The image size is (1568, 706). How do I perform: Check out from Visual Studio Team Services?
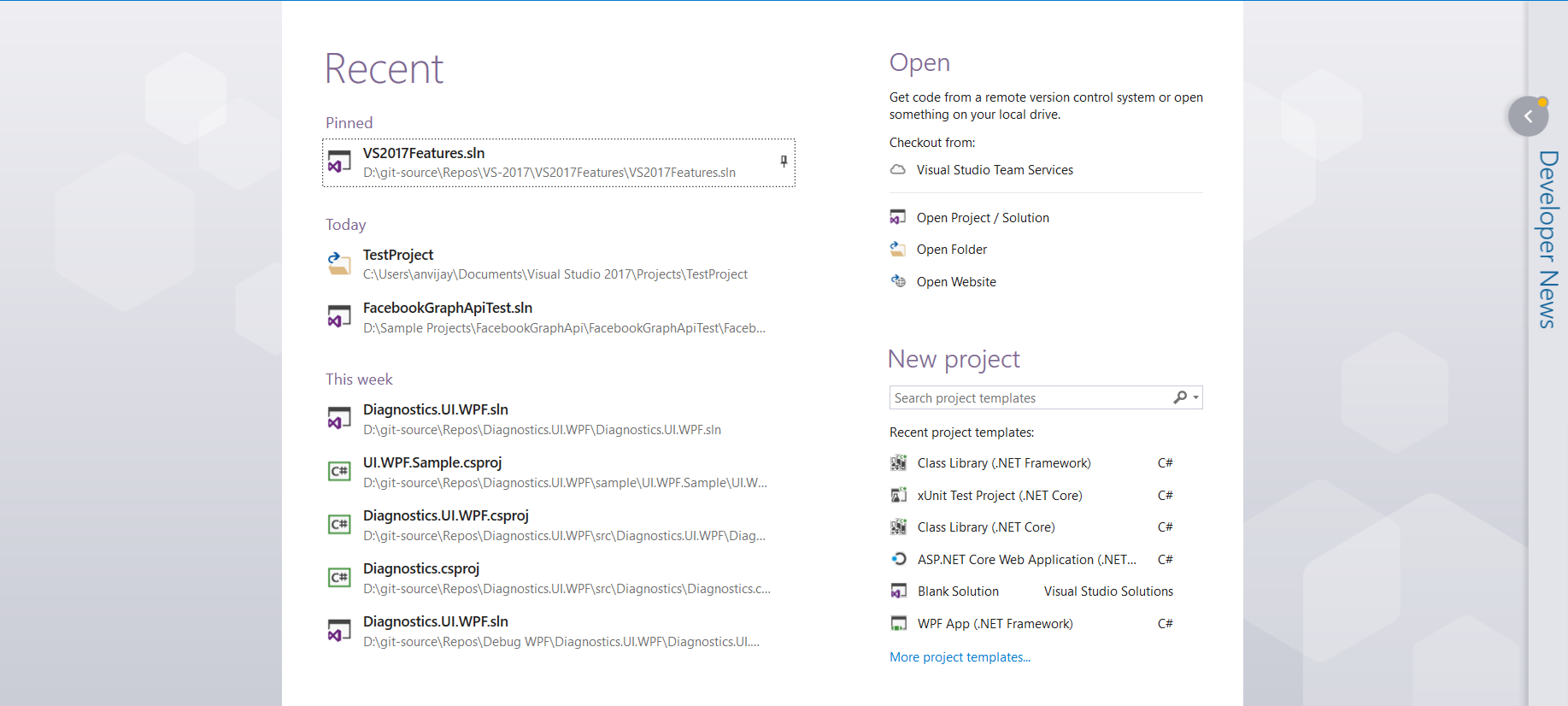tap(995, 170)
